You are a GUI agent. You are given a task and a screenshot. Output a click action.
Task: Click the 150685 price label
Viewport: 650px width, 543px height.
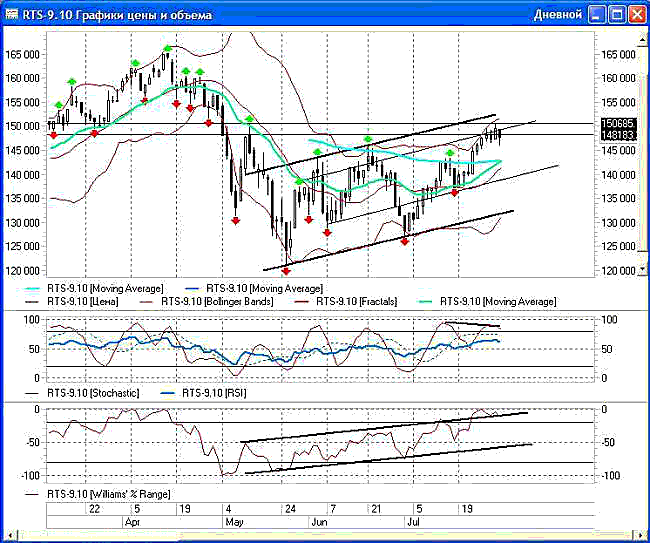pyautogui.click(x=618, y=123)
